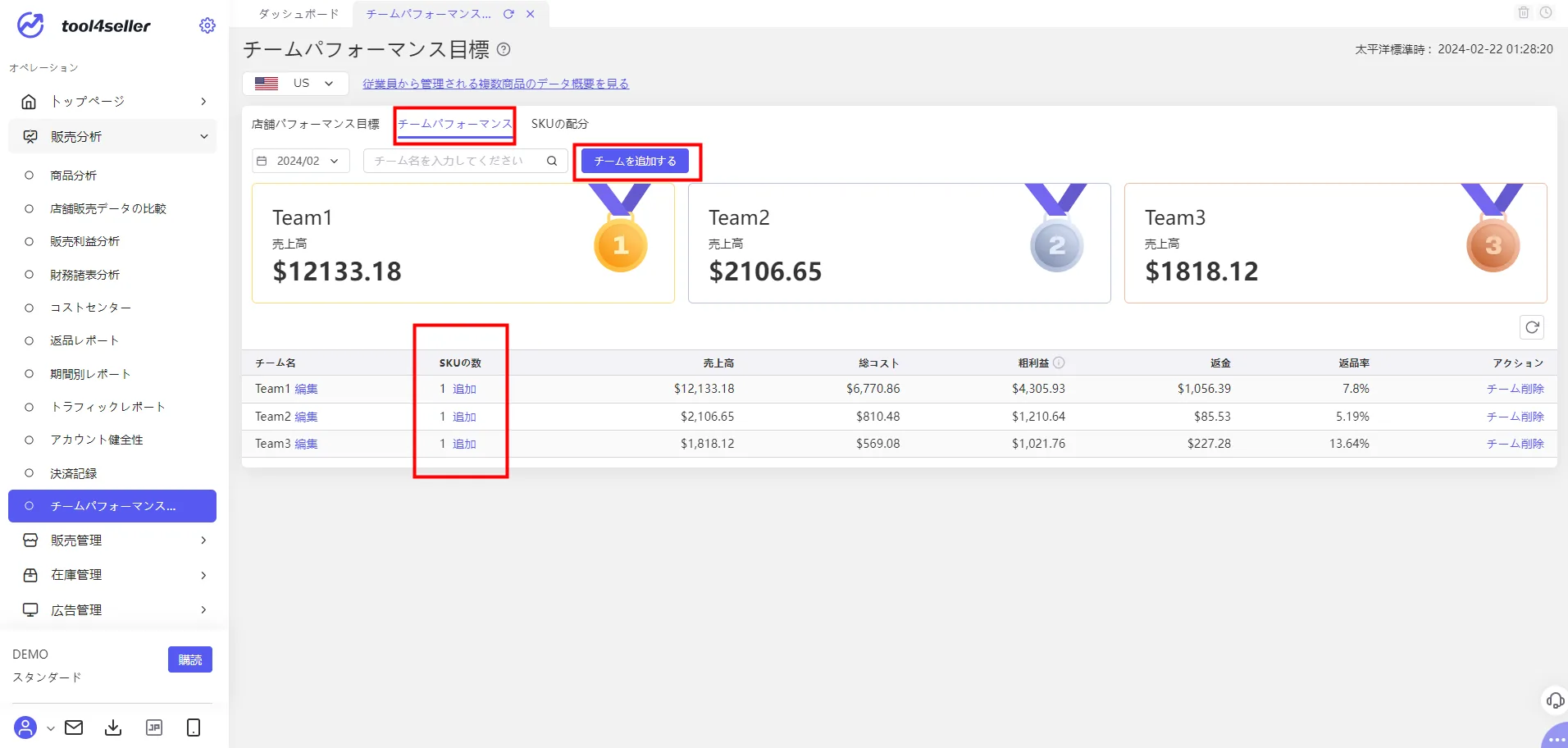
Task: Open トラフィックレポート in the sidebar
Action: coord(107,407)
